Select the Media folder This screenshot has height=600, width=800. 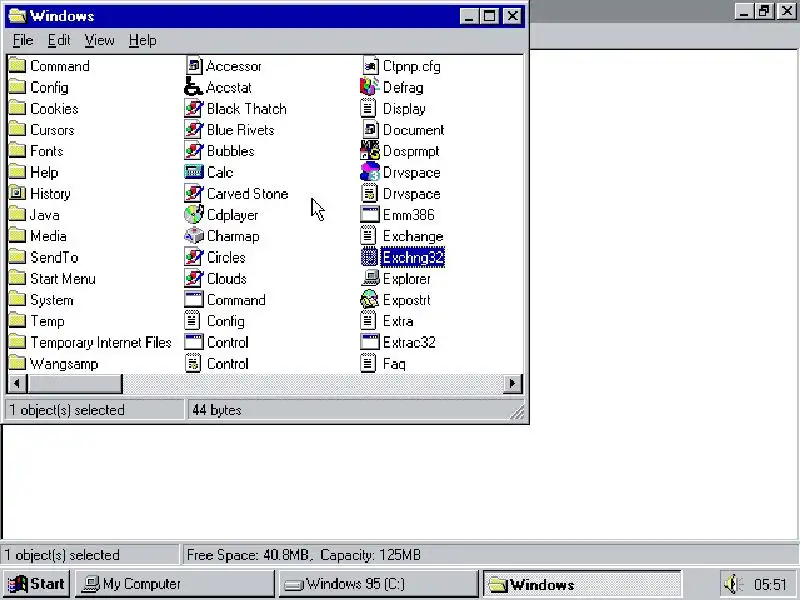click(38, 236)
